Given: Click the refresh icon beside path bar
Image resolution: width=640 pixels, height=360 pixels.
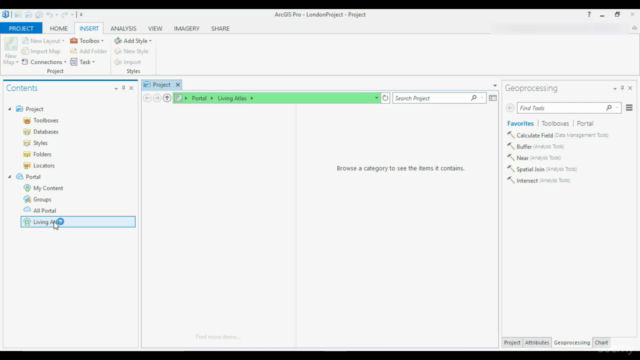Looking at the screenshot, I should pos(385,98).
